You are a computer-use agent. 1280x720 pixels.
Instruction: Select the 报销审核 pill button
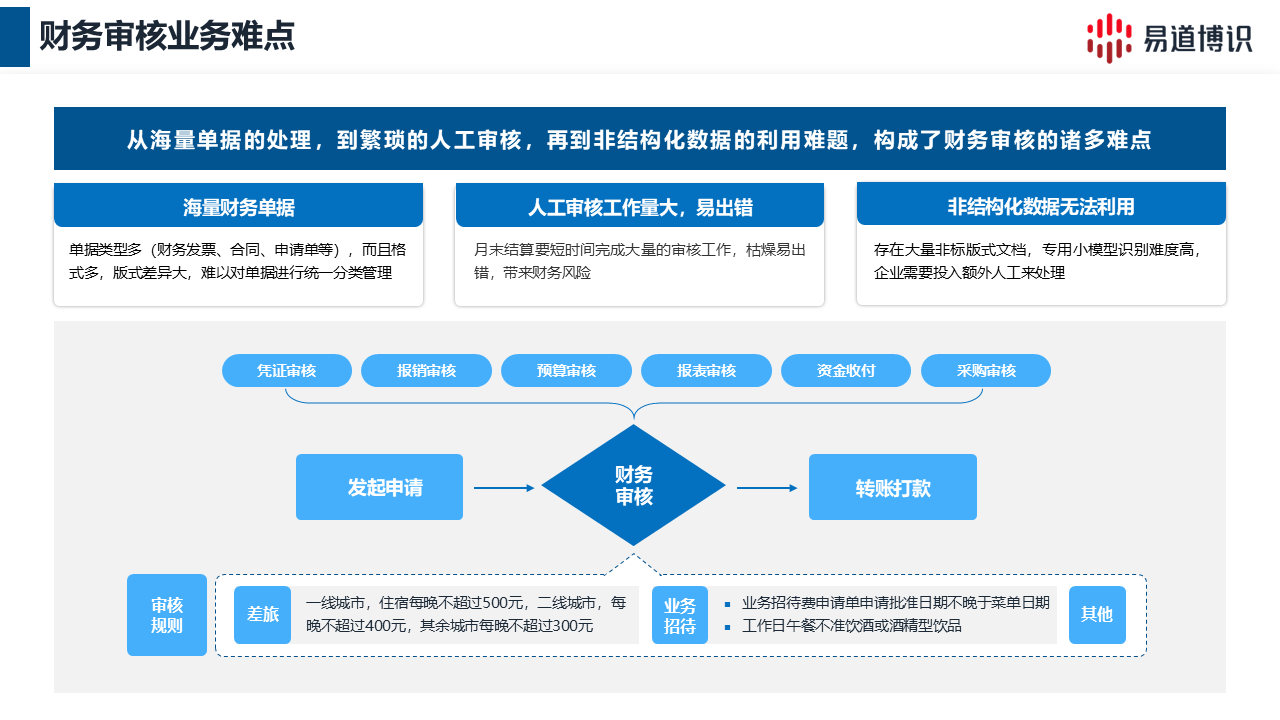pyautogui.click(x=426, y=371)
